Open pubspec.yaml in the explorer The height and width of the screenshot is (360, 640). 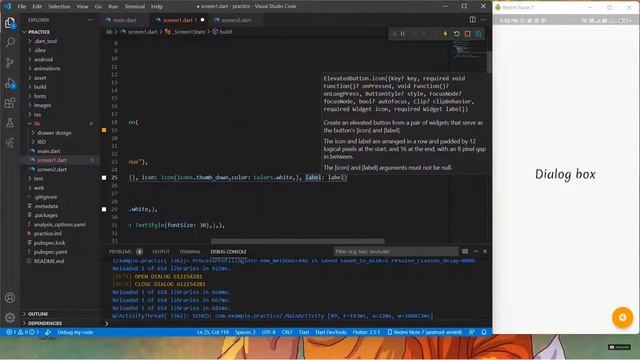coord(50,252)
